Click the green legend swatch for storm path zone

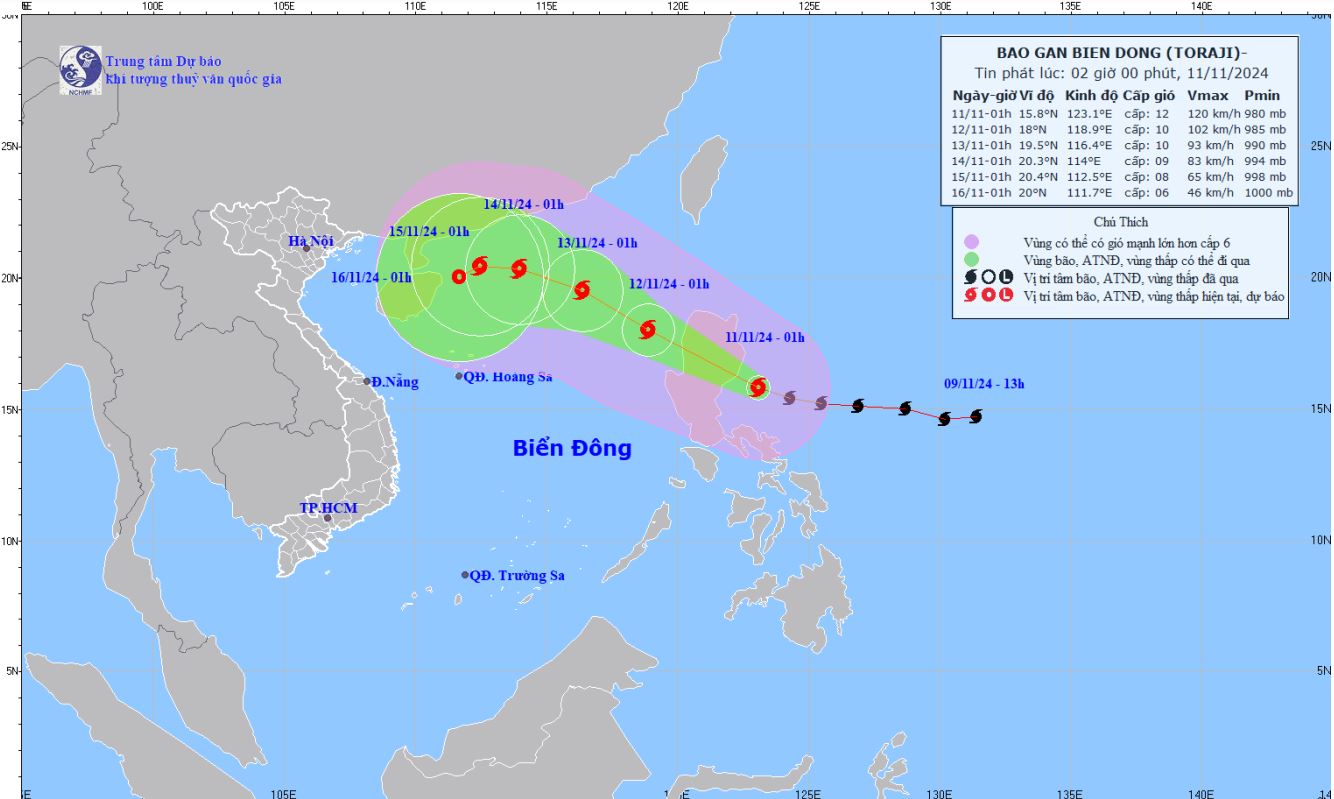coord(971,260)
